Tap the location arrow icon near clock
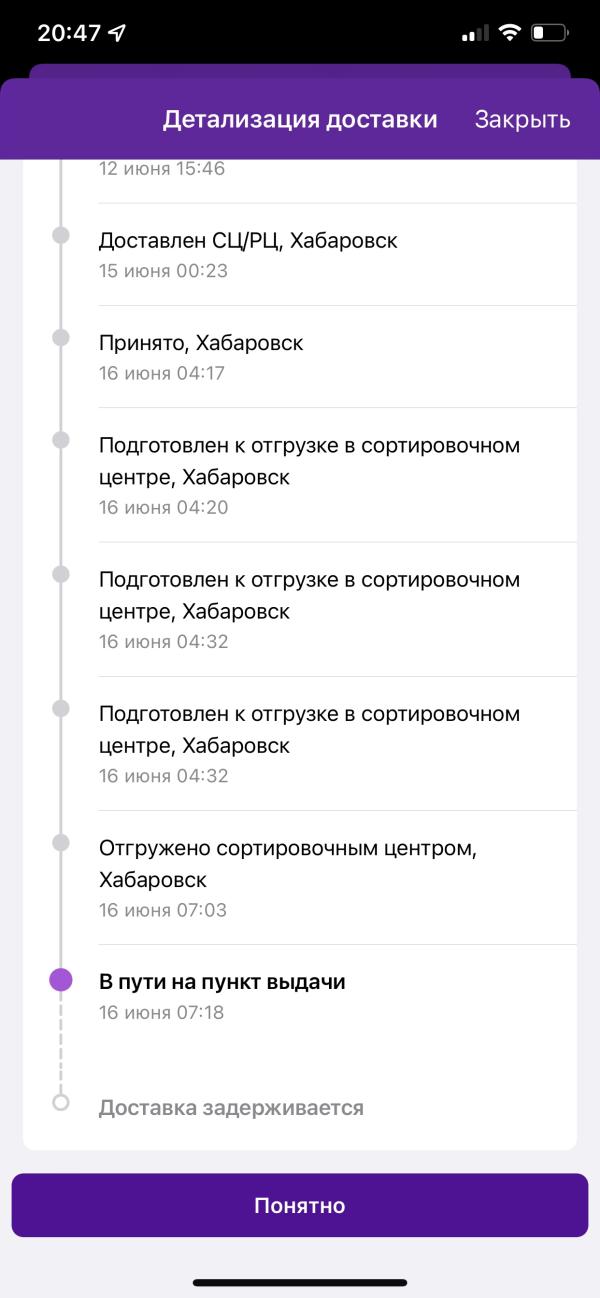The image size is (600, 1298). tap(118, 33)
